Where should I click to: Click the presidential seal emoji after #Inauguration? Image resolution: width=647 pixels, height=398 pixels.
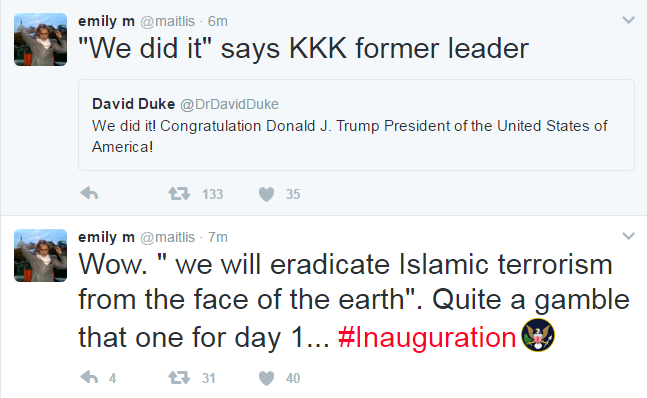click(x=538, y=335)
